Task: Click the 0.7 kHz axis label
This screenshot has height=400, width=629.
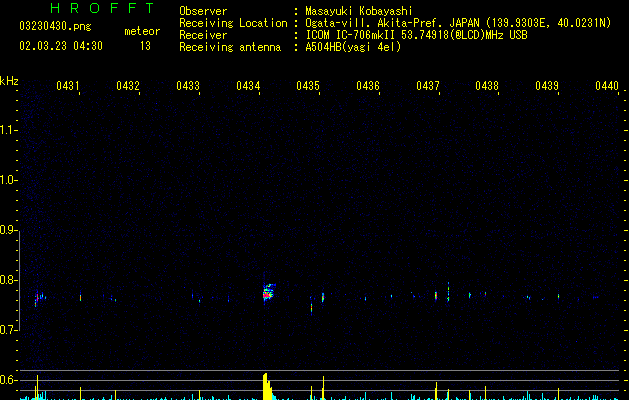Action: 8,330
